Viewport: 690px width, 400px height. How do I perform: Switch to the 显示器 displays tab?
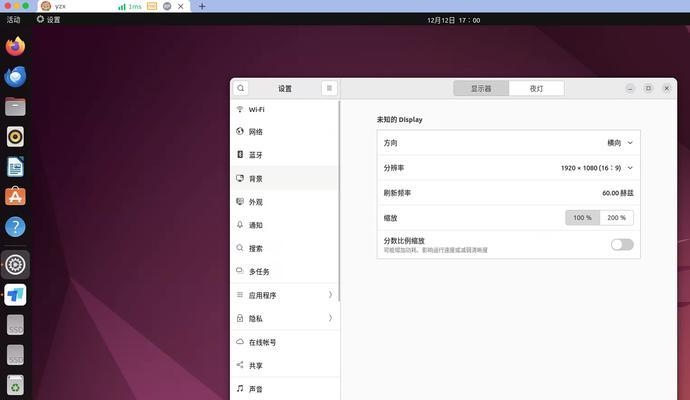coord(481,88)
